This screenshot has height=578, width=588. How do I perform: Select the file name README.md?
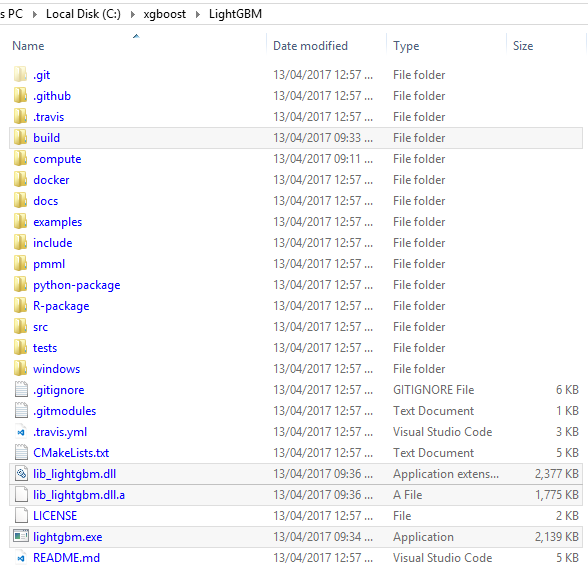pos(66,558)
